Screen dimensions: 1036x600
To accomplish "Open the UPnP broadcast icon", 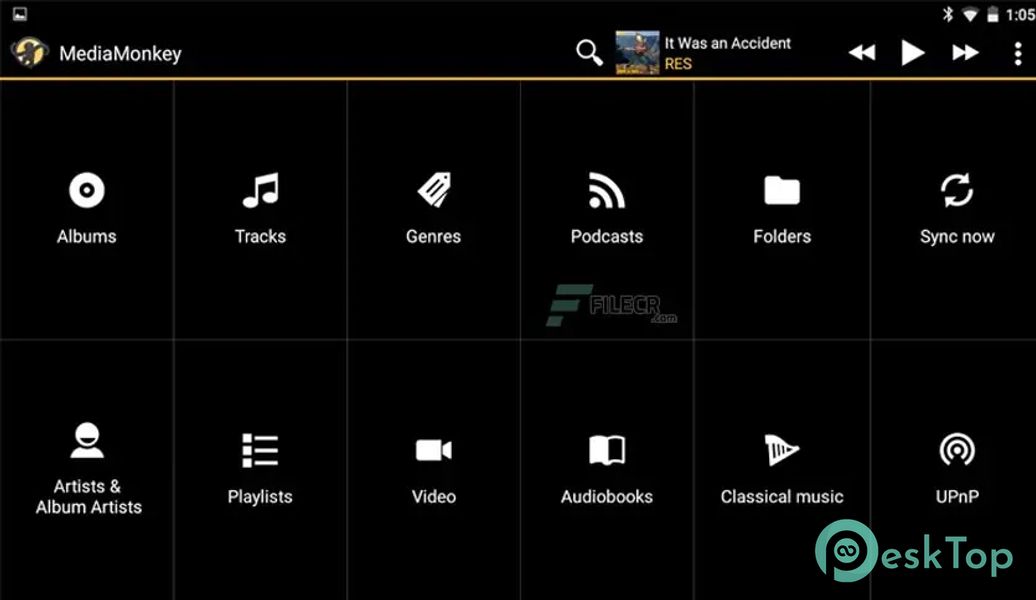I will tap(957, 451).
